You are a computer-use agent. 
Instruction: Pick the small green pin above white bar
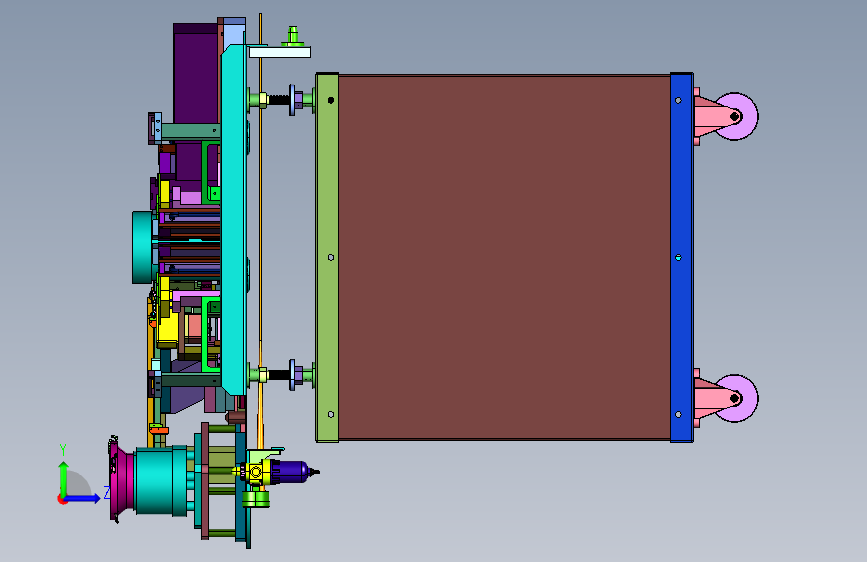(x=293, y=37)
